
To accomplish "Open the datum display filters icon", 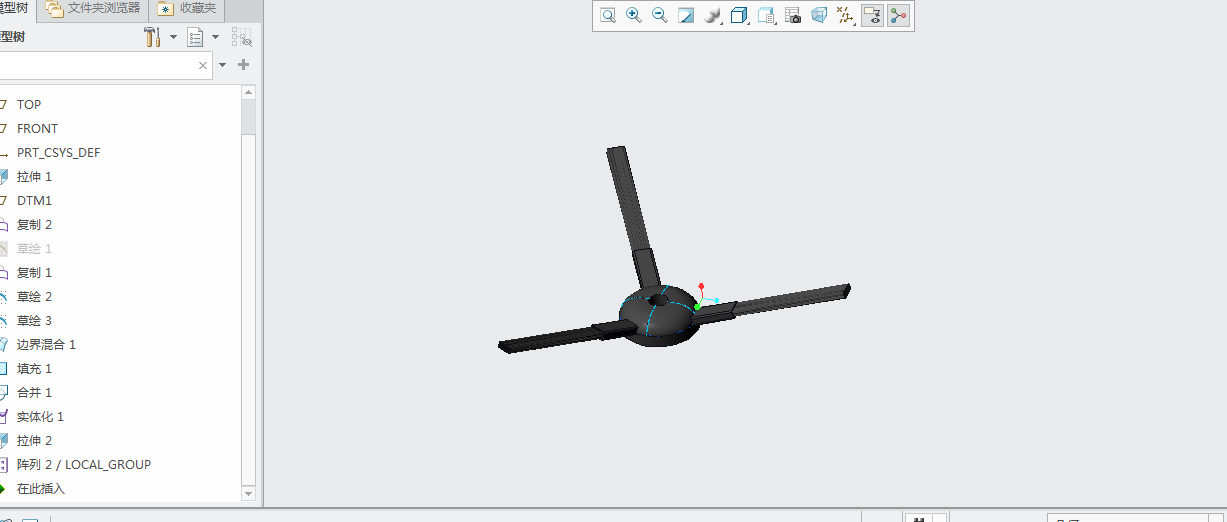I will 846,15.
